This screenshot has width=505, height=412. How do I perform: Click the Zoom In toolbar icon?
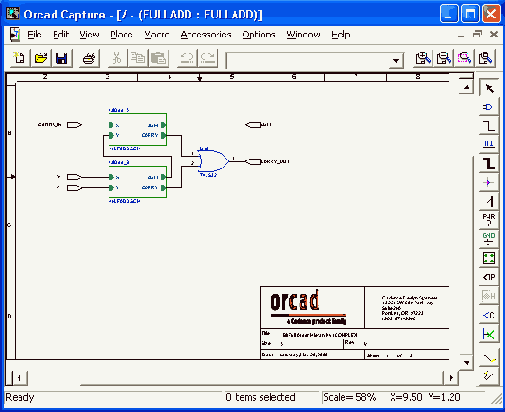click(423, 58)
